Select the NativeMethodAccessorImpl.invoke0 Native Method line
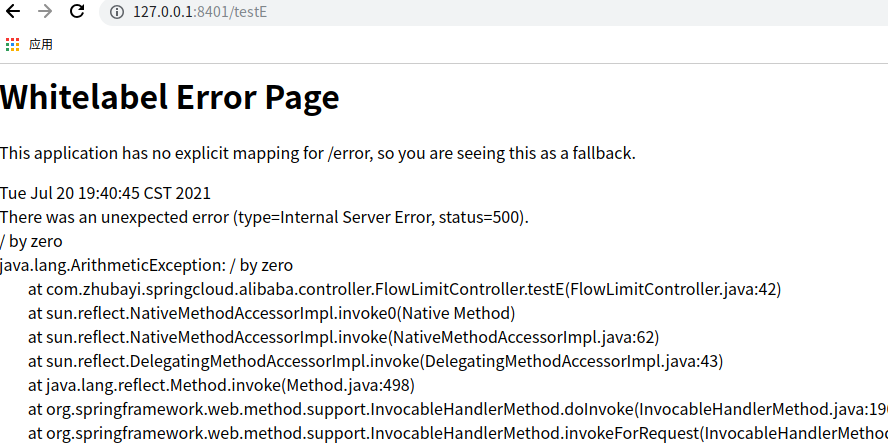The height and width of the screenshot is (446, 888). coord(272,313)
